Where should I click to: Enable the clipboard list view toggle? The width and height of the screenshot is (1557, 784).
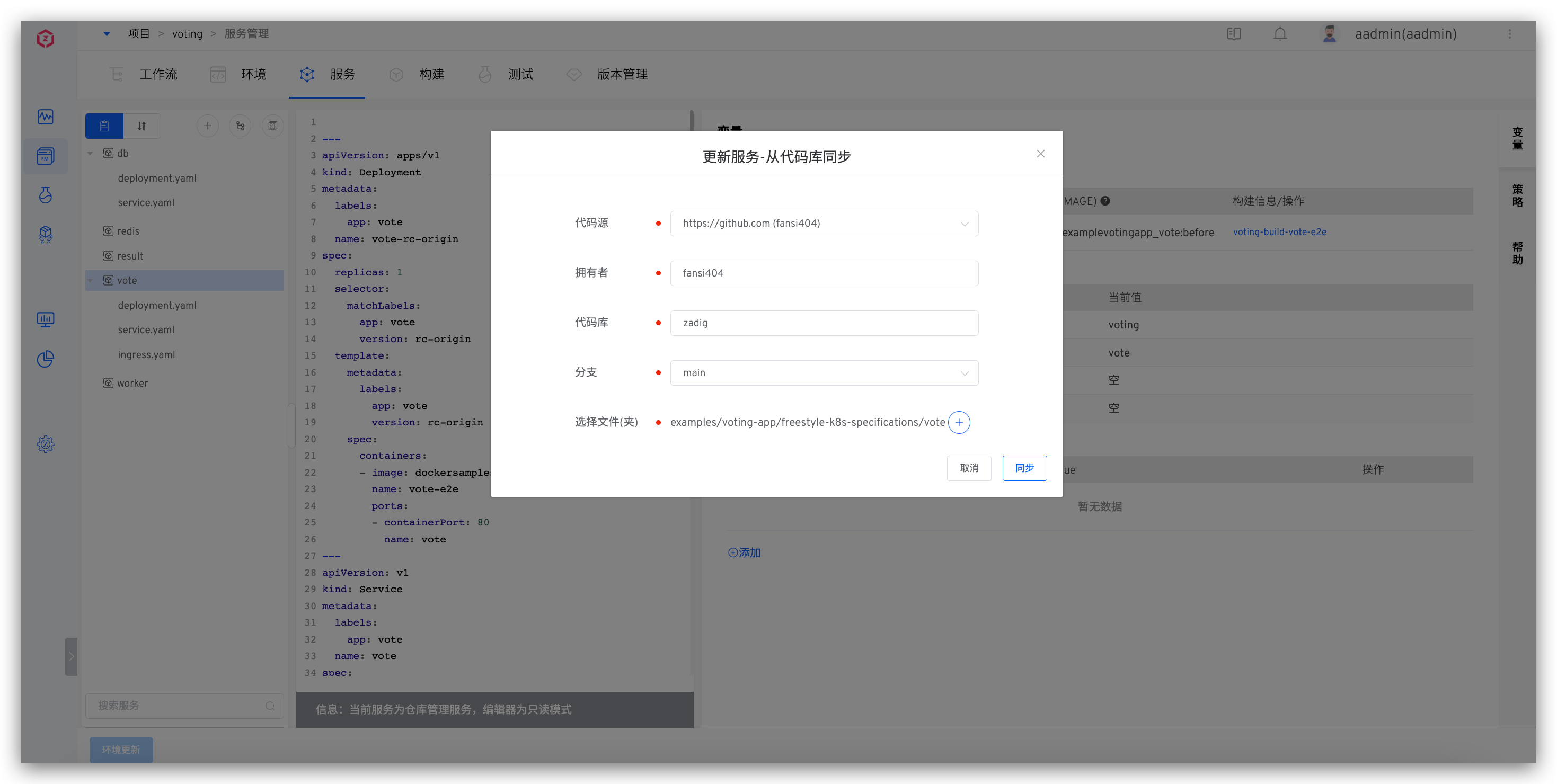[104, 126]
